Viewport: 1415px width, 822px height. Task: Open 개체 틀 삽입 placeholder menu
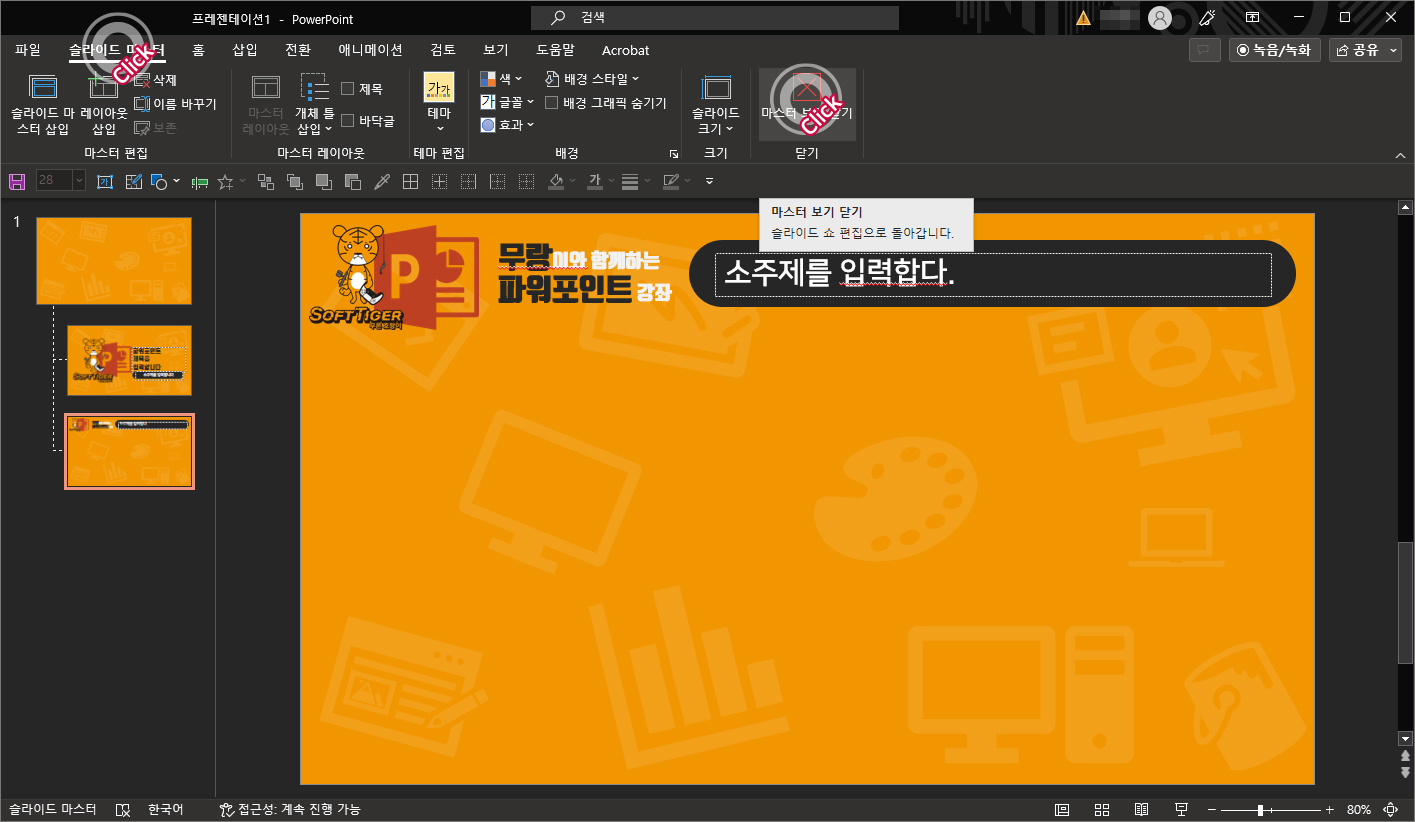coord(315,105)
